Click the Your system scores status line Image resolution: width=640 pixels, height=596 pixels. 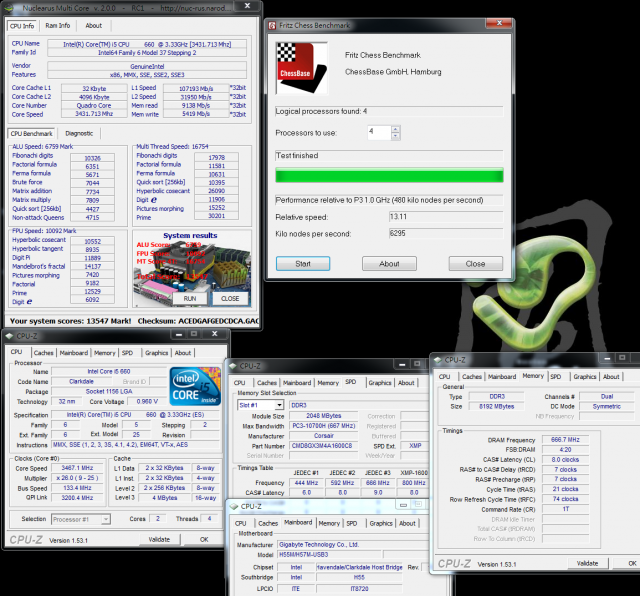click(133, 321)
